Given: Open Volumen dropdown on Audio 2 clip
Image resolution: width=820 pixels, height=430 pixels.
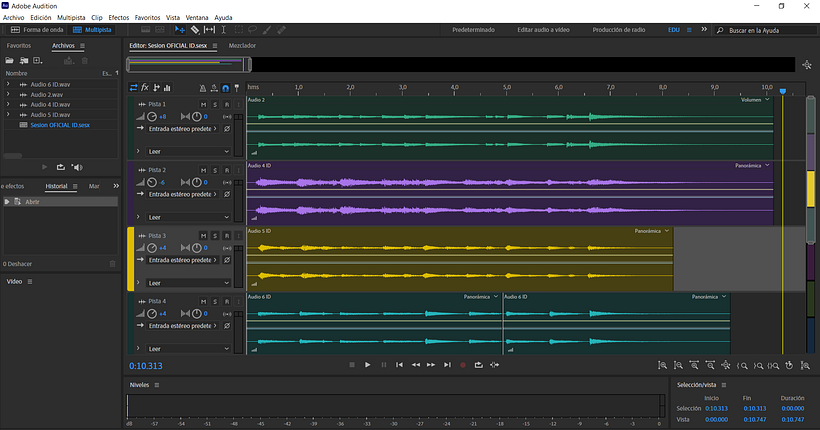Looking at the screenshot, I should pos(755,100).
